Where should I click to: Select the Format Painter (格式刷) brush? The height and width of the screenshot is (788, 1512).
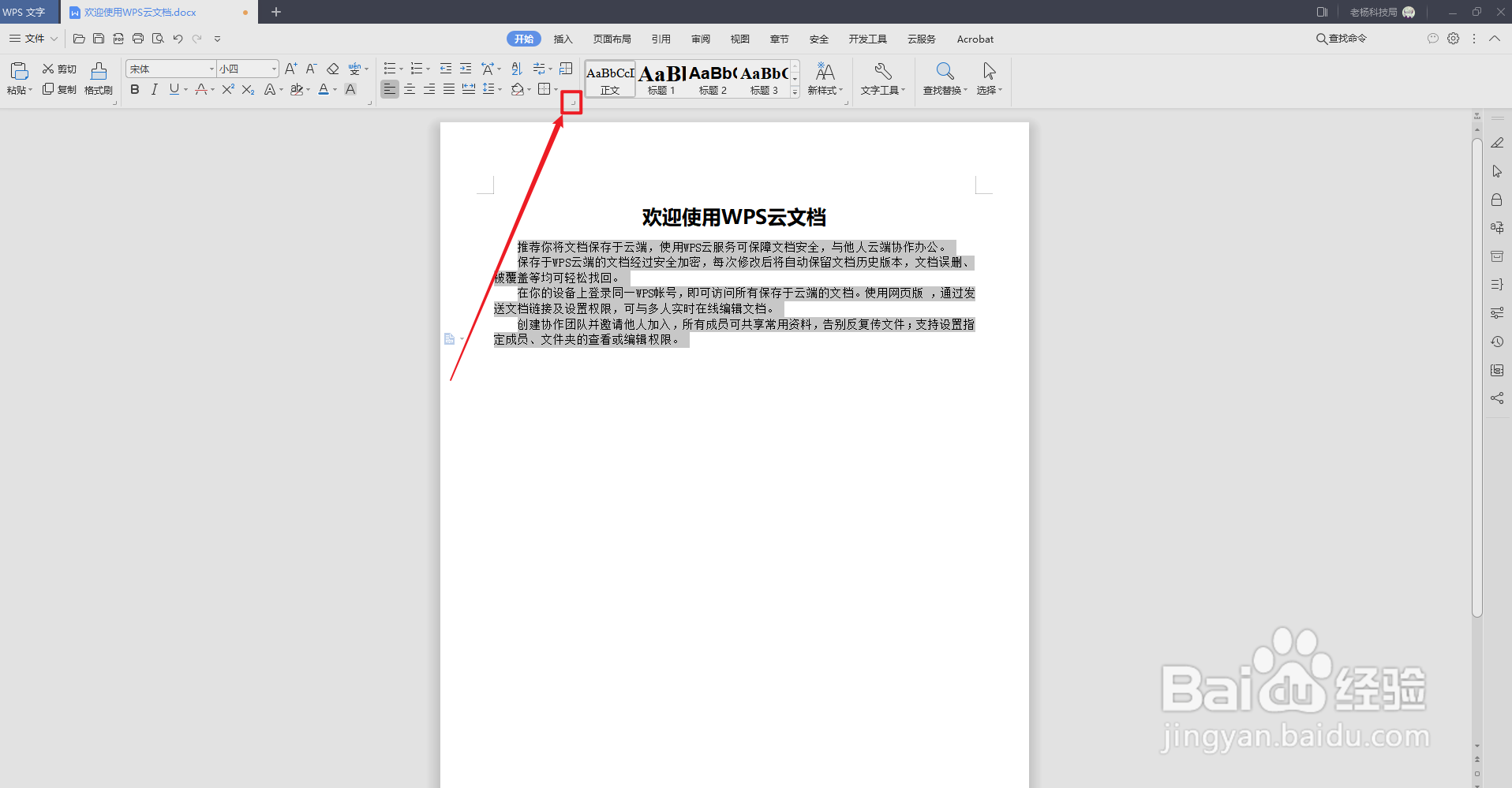tap(99, 79)
